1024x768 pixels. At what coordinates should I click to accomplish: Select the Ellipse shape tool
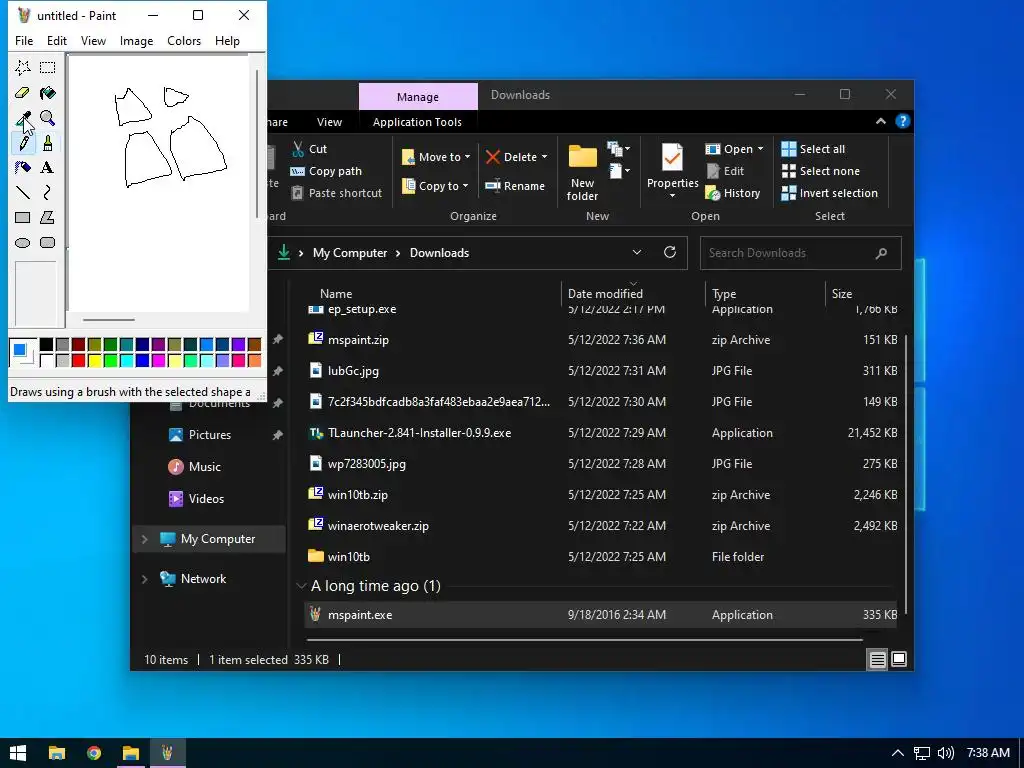(23, 242)
